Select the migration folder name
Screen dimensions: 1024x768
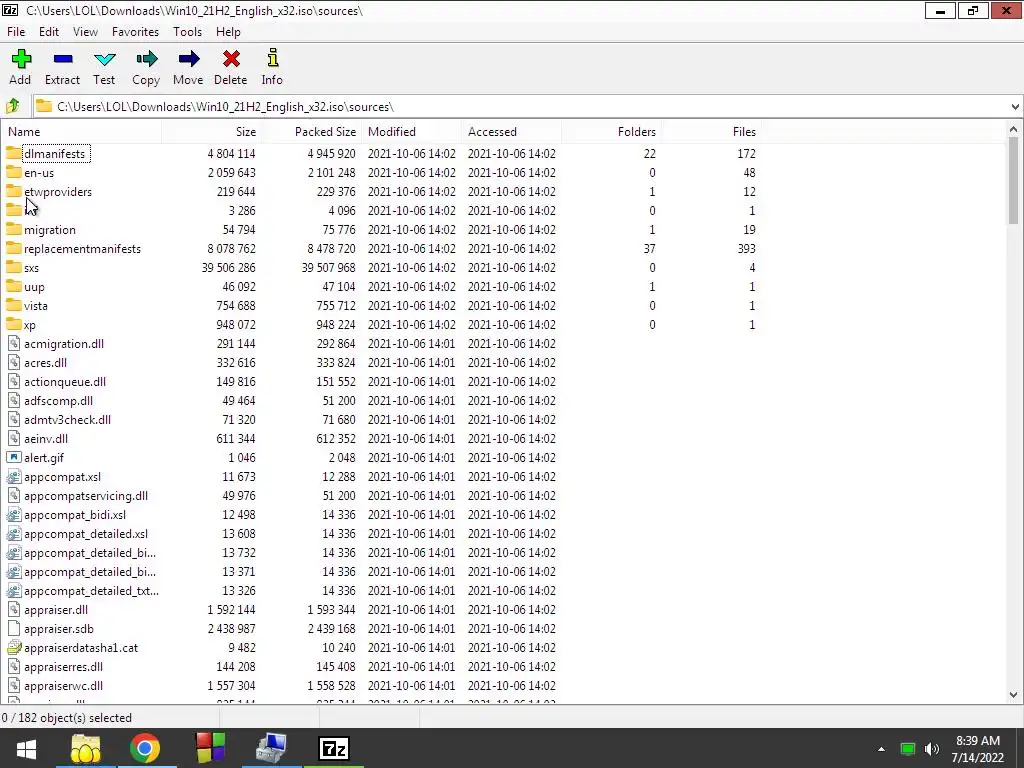pos(50,230)
